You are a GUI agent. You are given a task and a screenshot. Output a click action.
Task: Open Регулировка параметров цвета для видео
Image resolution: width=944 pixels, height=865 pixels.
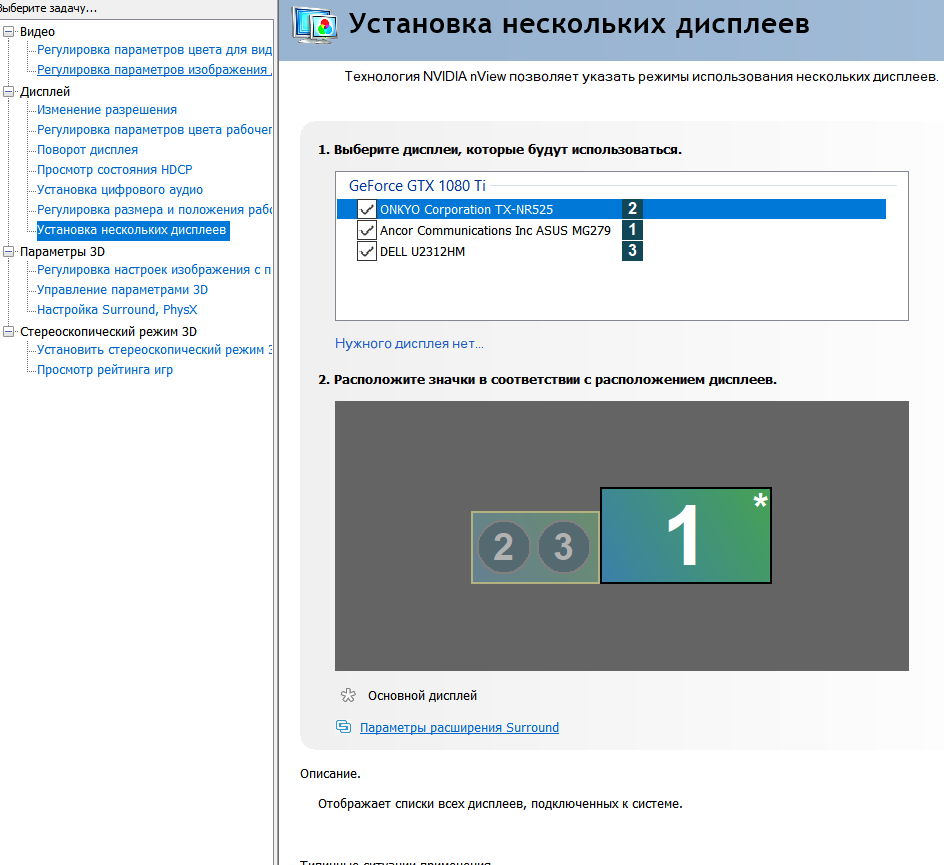coord(155,50)
